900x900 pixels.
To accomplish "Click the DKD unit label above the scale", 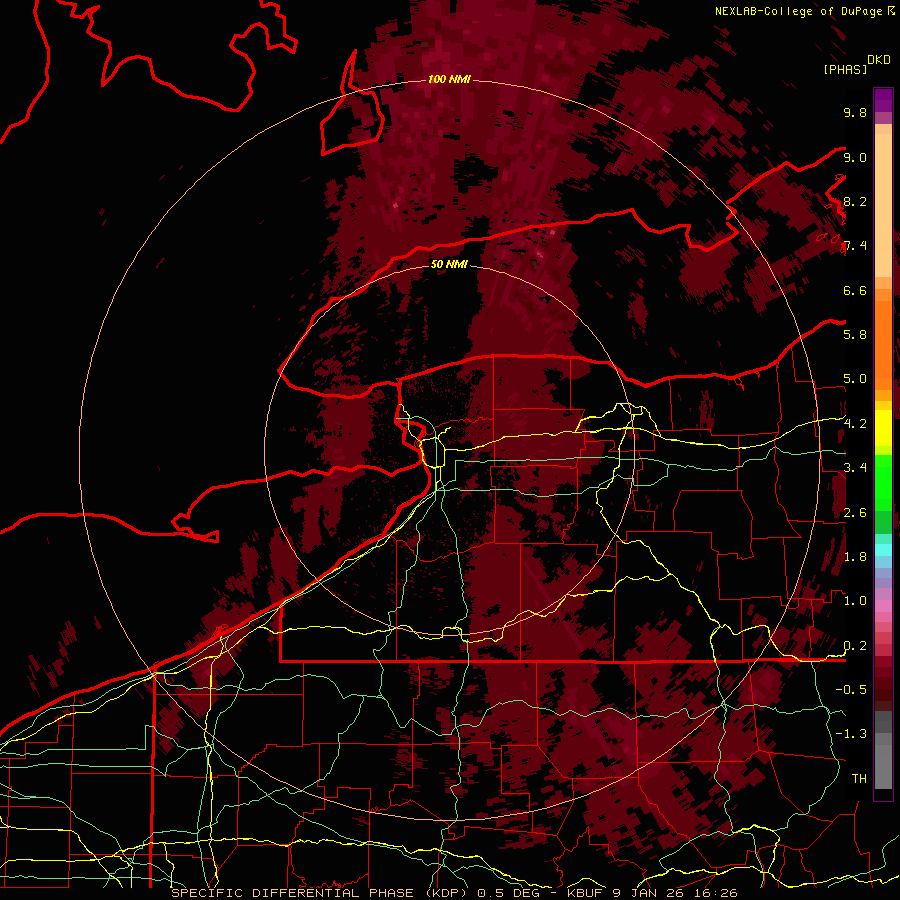I will pos(879,60).
